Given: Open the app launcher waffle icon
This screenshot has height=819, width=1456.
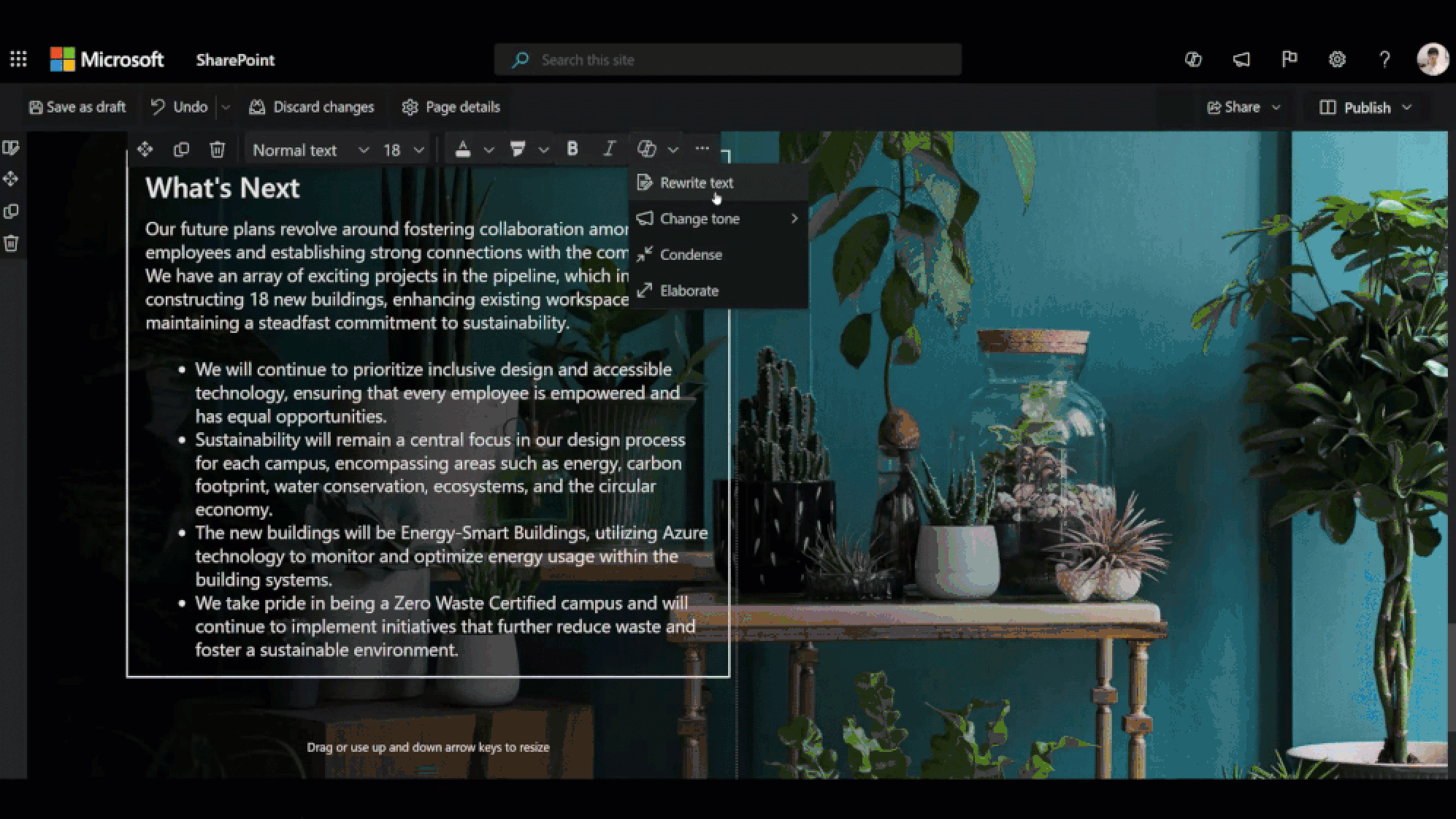Looking at the screenshot, I should (18, 59).
